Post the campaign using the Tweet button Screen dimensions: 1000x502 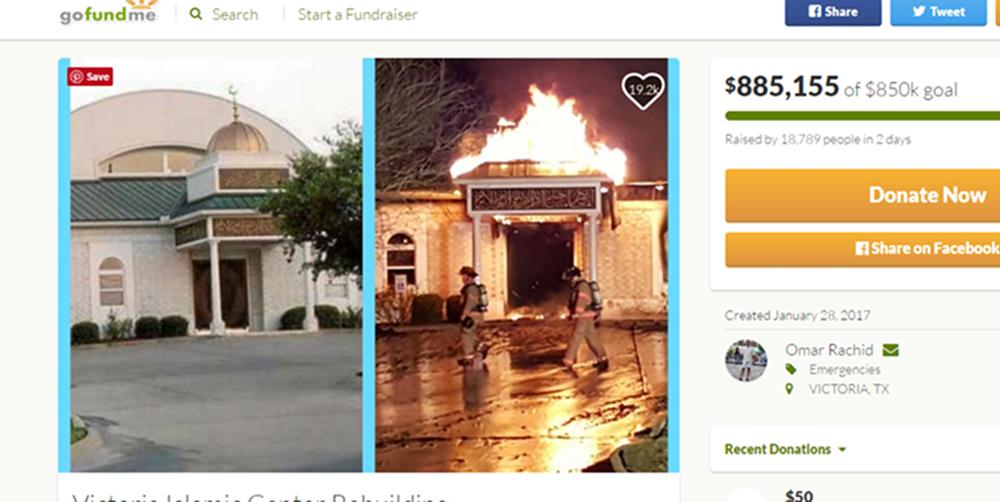point(938,12)
